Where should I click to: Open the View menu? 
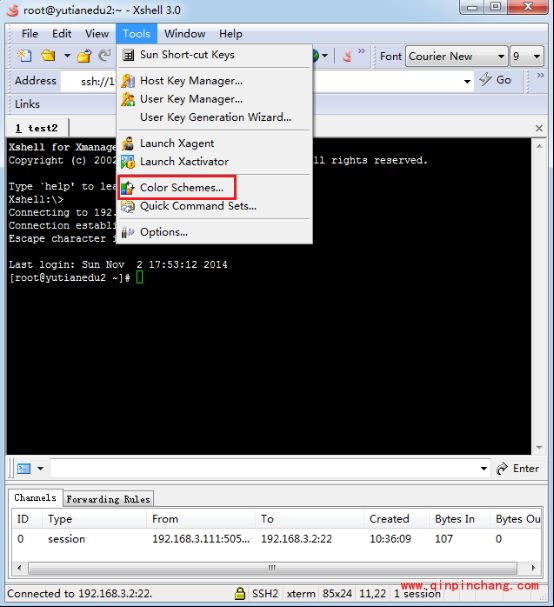pos(97,34)
